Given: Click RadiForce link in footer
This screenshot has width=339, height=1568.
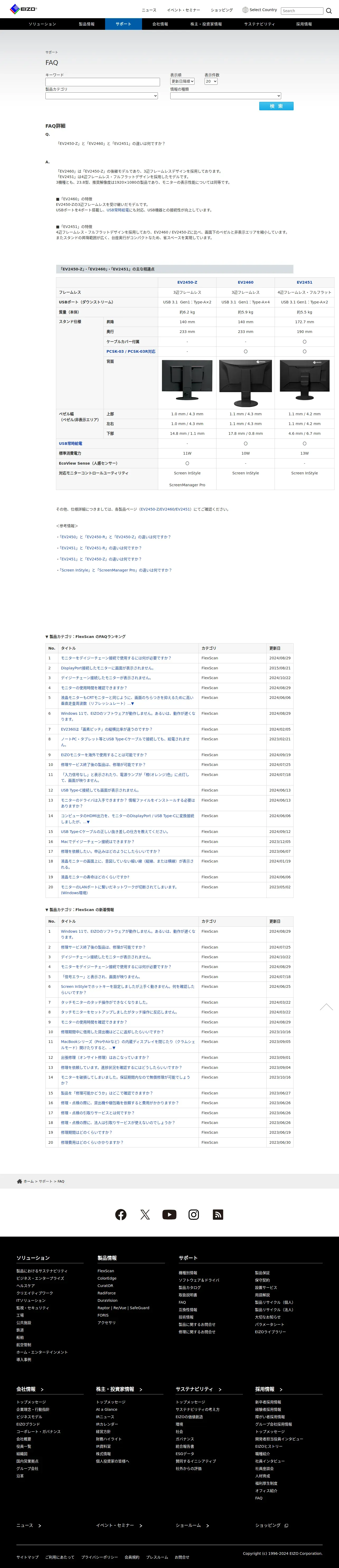Looking at the screenshot, I should tap(106, 1293).
